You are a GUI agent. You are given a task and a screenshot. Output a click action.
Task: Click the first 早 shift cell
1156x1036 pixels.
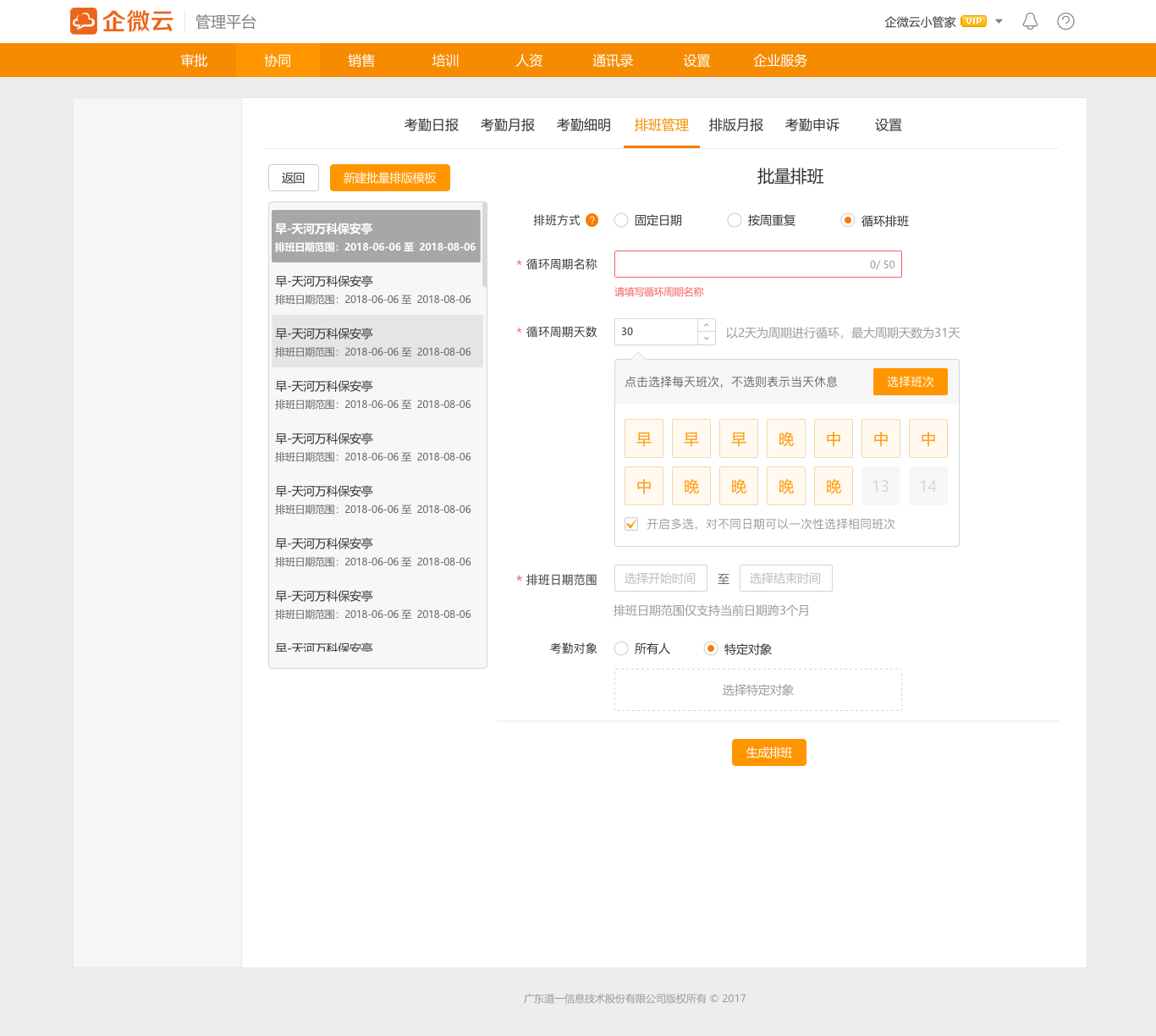click(x=644, y=439)
